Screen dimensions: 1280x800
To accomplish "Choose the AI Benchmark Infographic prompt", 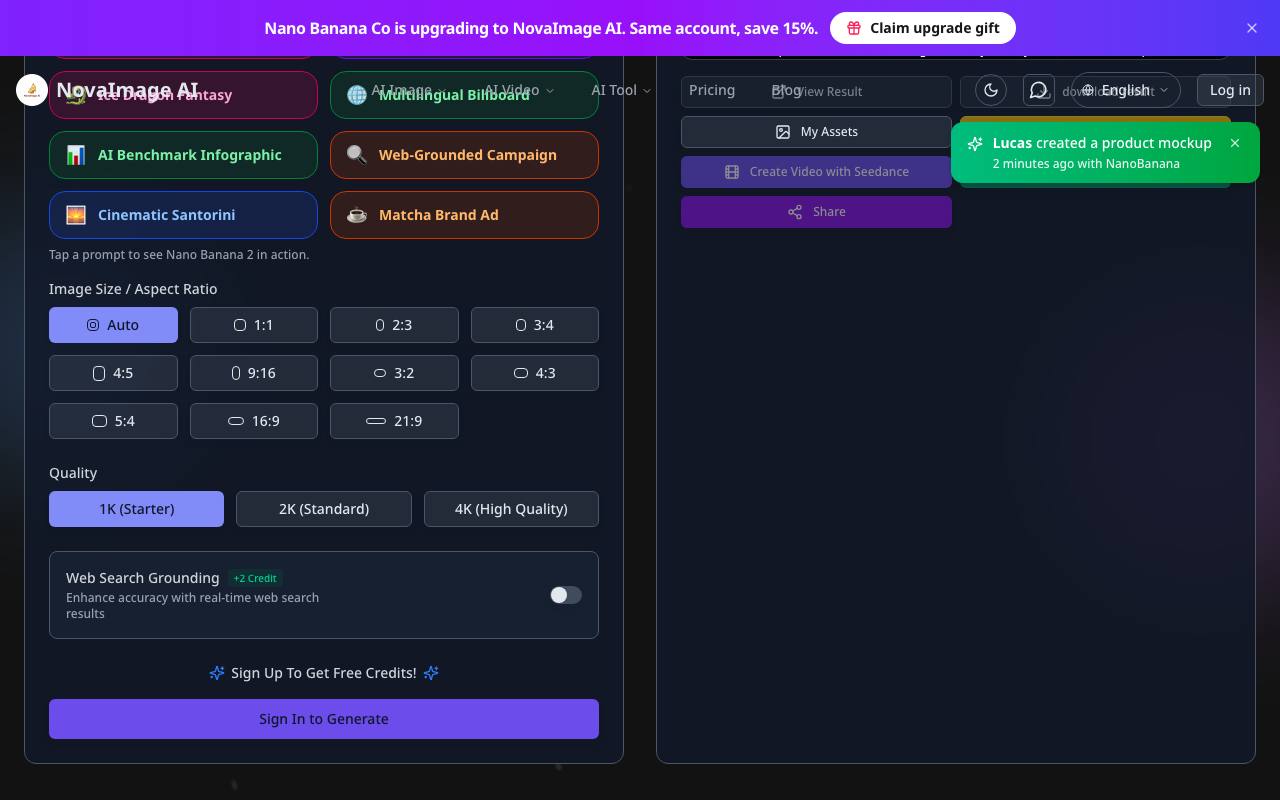I will click(183, 155).
